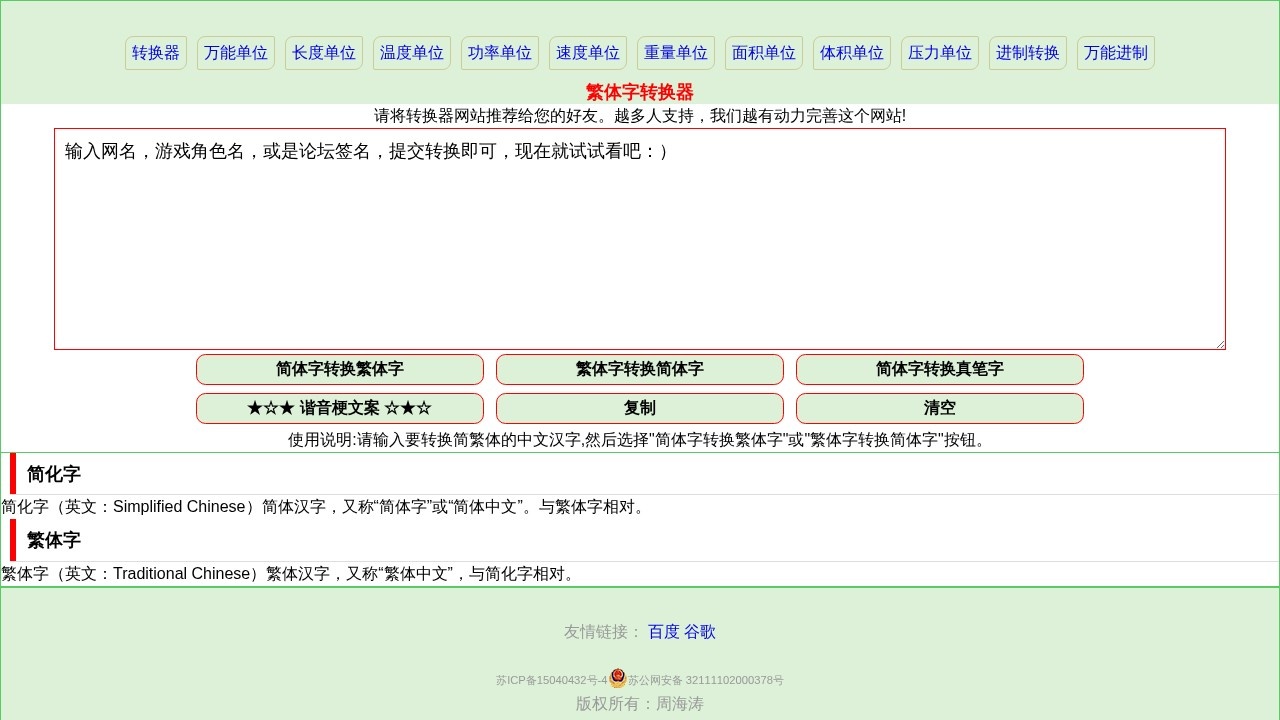This screenshot has width=1280, height=720.
Task: Click the 谐音梗文案 button
Action: (x=340, y=408)
